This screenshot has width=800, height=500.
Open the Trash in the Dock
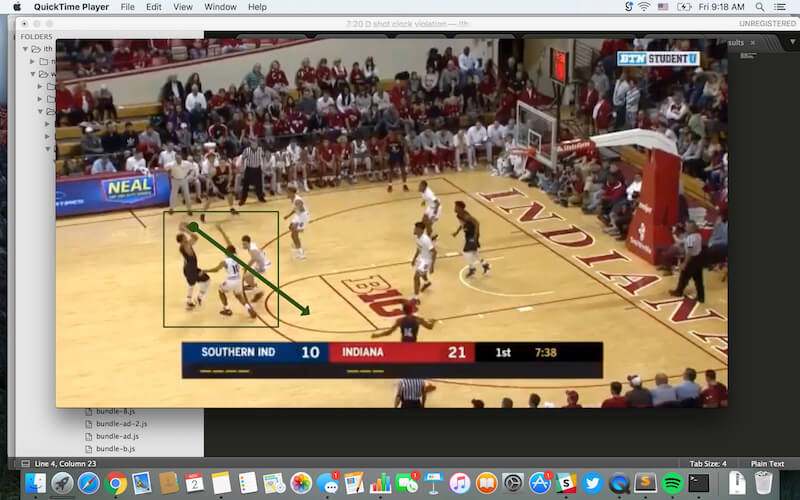pyautogui.click(x=763, y=483)
